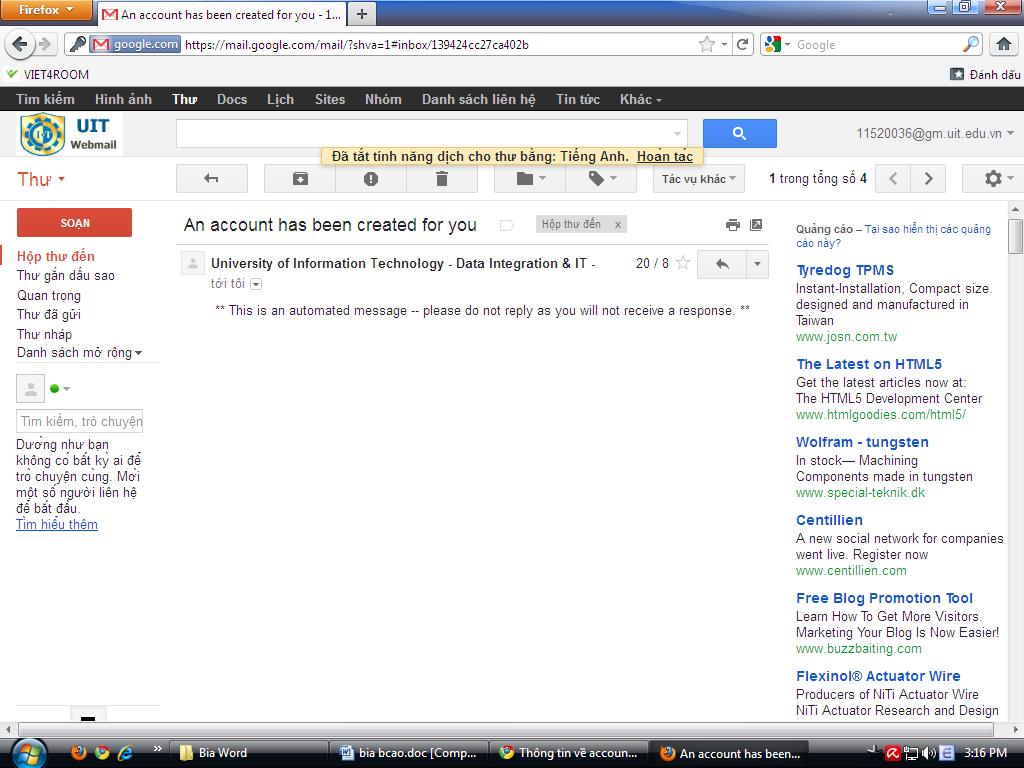Star the message from University of Information Technology
The height and width of the screenshot is (768, 1024).
(683, 263)
